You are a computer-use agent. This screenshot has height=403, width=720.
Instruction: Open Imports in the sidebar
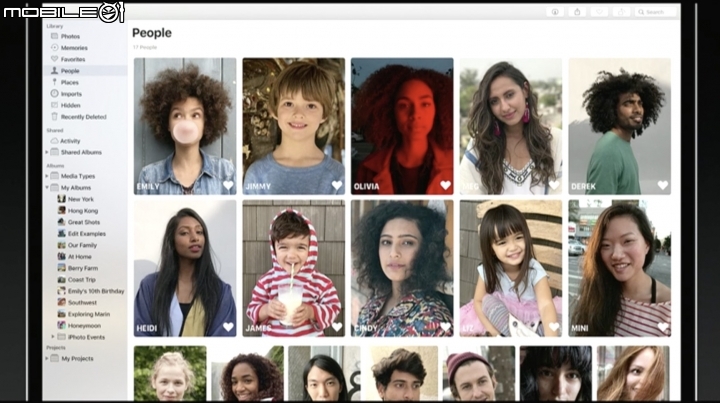(x=71, y=94)
